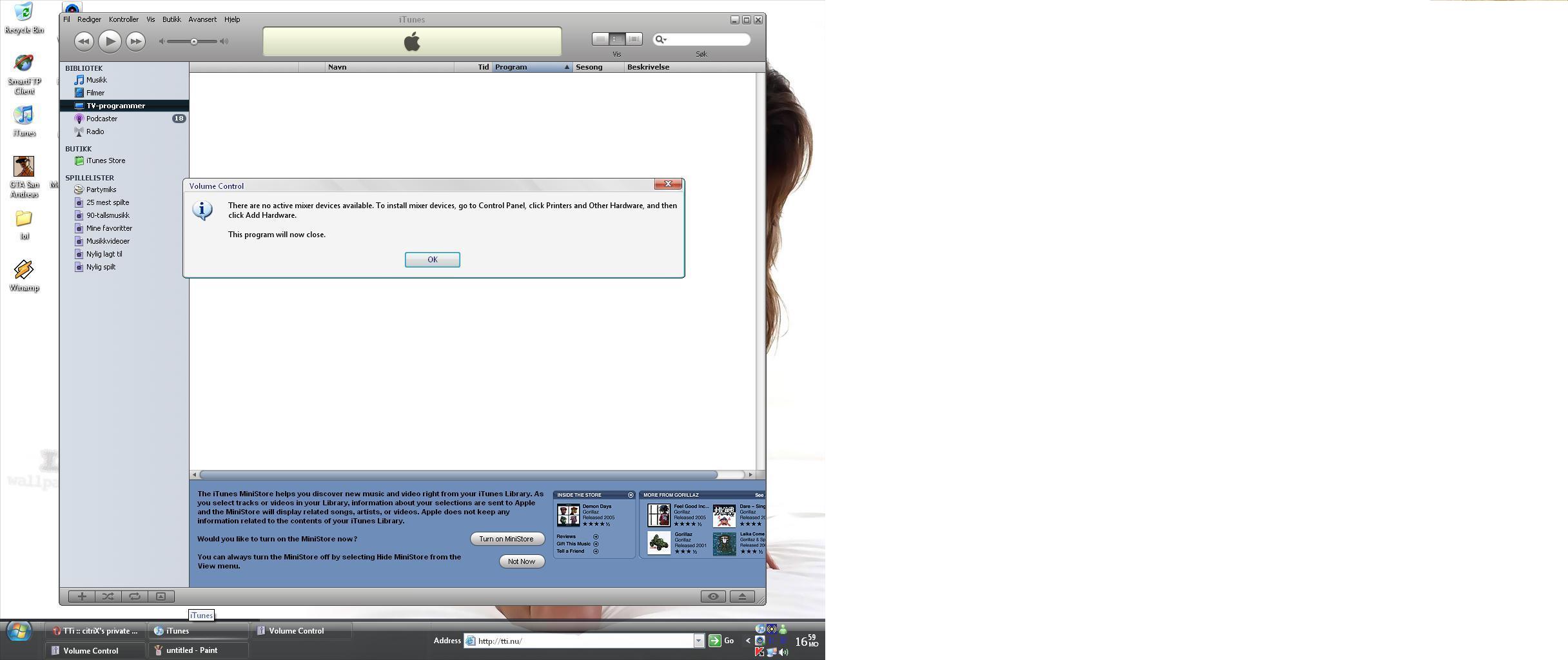Image resolution: width=1568 pixels, height=660 pixels.
Task: Select the Musikkvideoer playlist
Action: coord(124,241)
